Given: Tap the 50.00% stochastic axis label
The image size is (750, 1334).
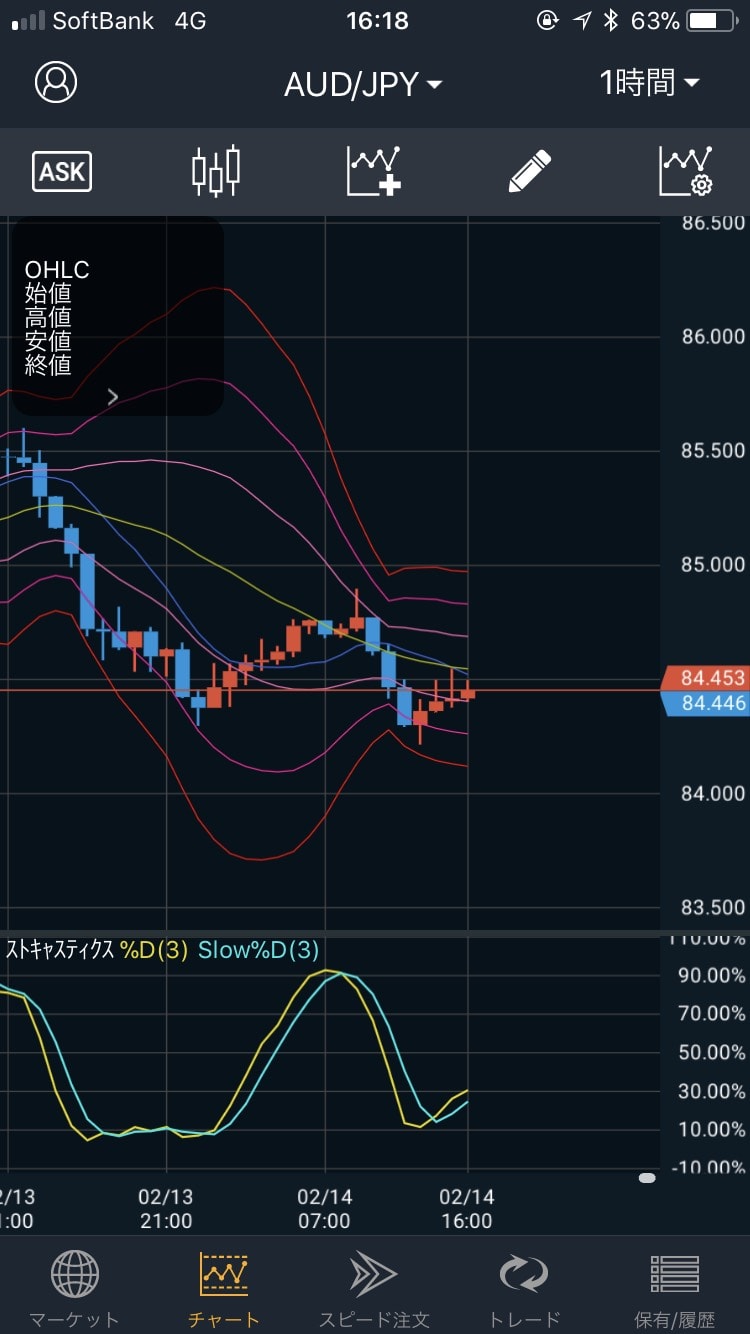Looking at the screenshot, I should tap(712, 1052).
